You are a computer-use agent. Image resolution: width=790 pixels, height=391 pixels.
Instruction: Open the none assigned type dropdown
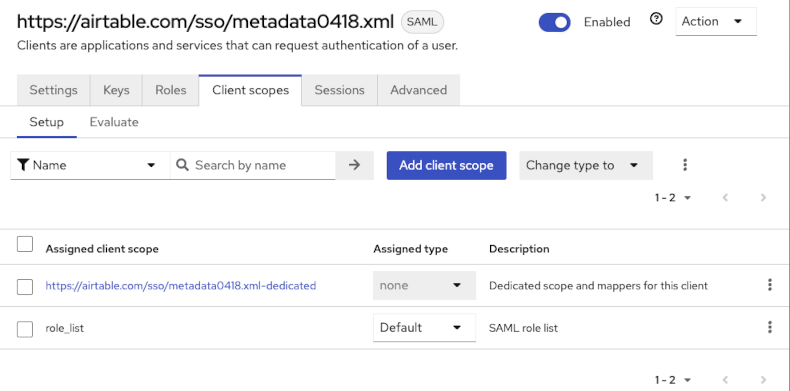(424, 285)
